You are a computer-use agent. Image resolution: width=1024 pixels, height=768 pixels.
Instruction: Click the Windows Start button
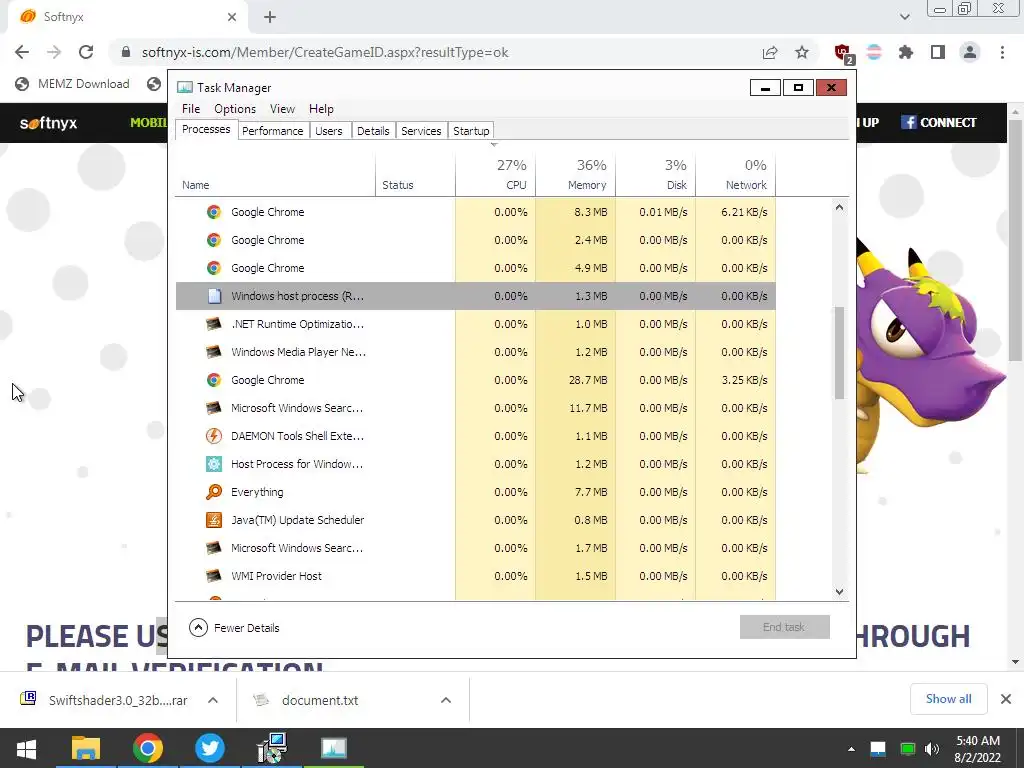click(x=26, y=748)
